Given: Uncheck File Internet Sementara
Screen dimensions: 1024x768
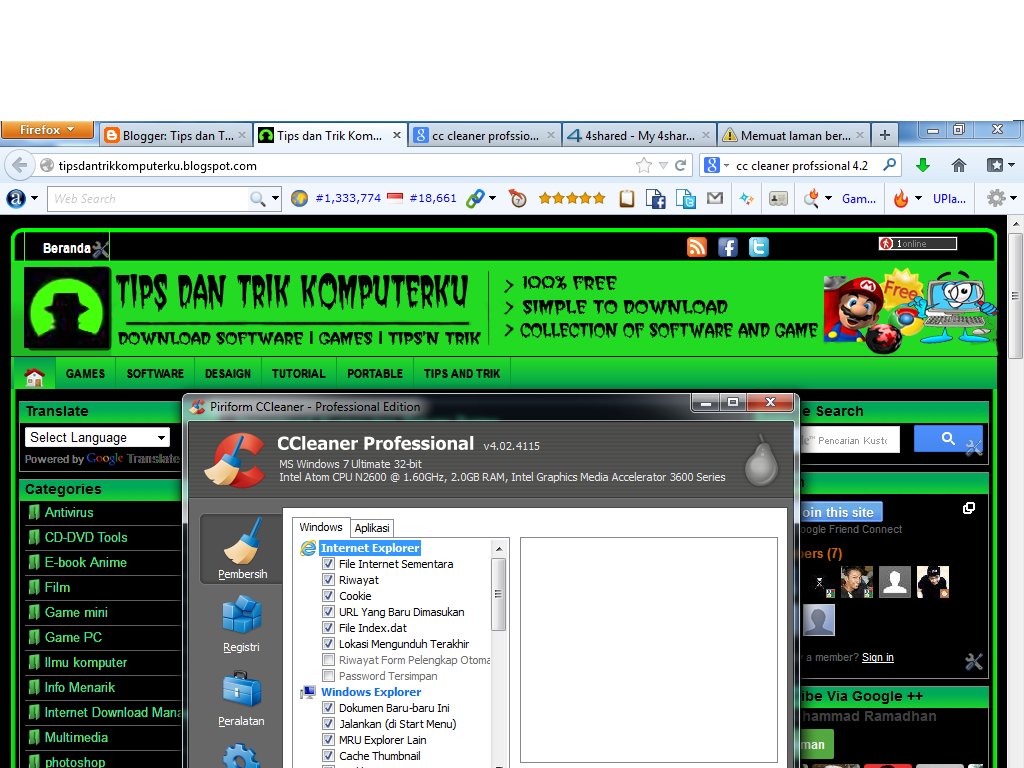Looking at the screenshot, I should coord(328,564).
